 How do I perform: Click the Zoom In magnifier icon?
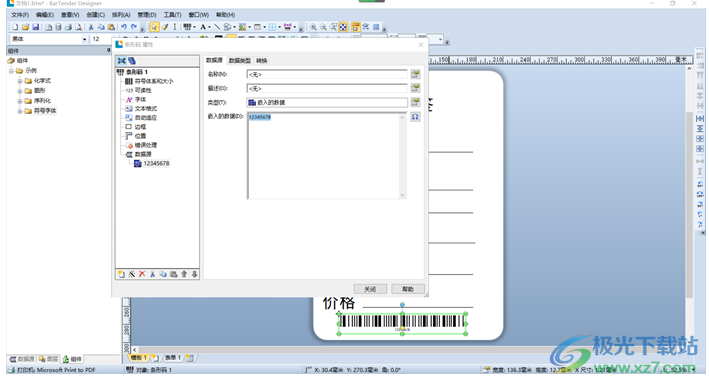tap(313, 27)
